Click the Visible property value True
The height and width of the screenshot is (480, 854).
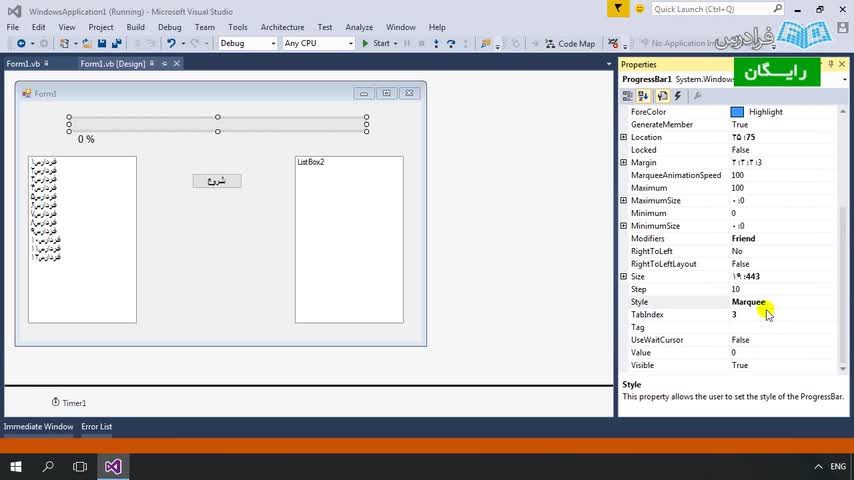(x=740, y=365)
